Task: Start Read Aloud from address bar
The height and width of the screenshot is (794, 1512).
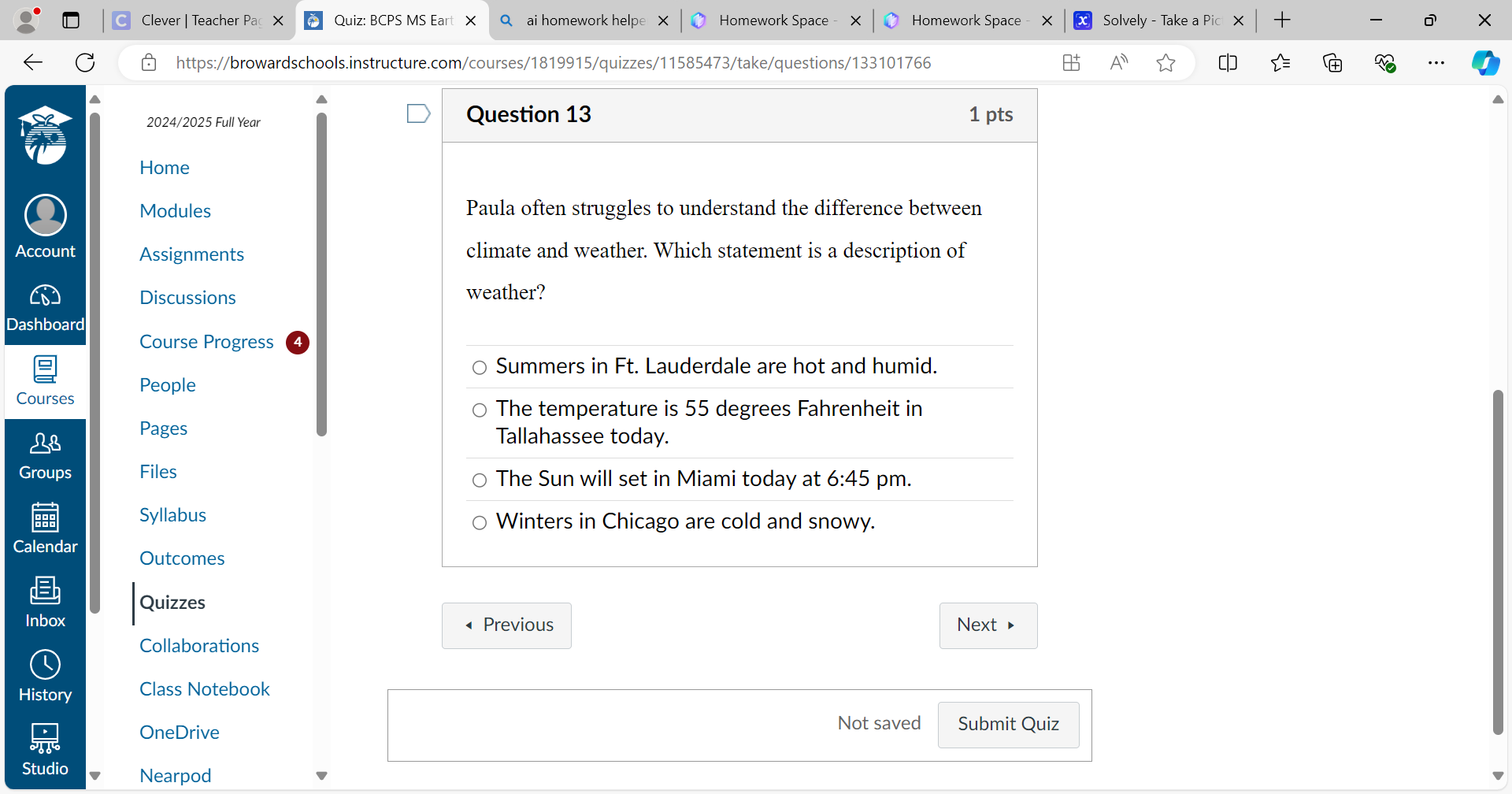Action: pyautogui.click(x=1118, y=63)
